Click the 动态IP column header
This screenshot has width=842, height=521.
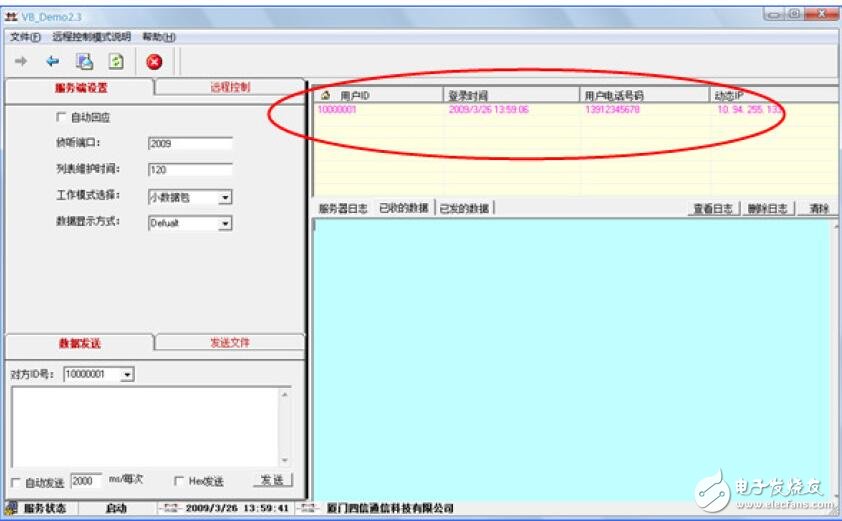[774, 96]
